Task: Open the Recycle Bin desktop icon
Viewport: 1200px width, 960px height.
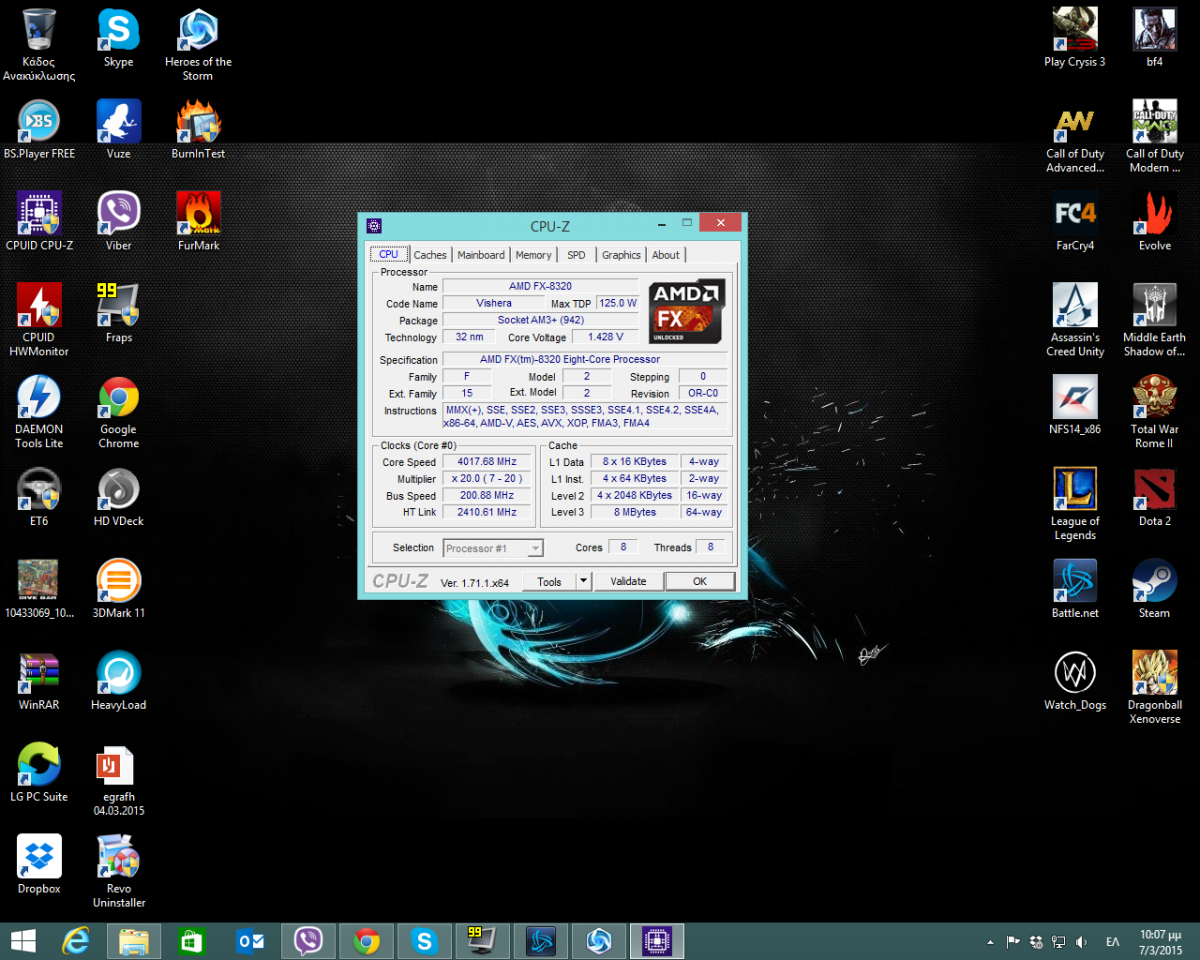Action: click(x=39, y=45)
